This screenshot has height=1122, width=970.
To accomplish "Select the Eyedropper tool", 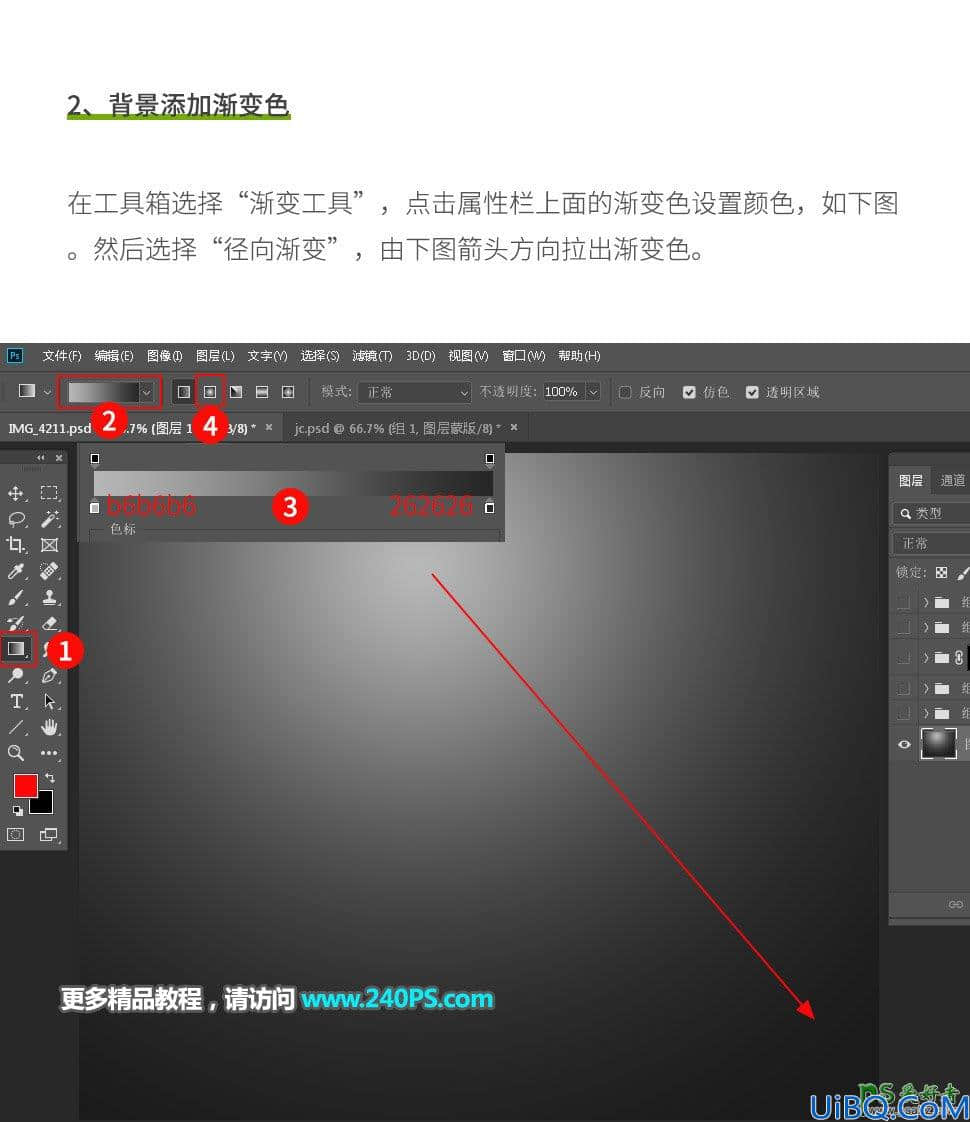I will click(x=15, y=570).
